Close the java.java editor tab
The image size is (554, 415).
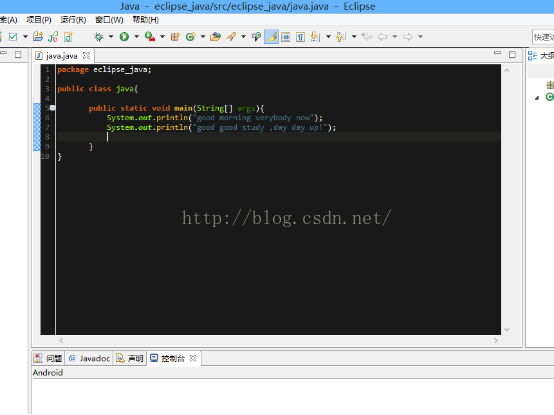(86, 55)
